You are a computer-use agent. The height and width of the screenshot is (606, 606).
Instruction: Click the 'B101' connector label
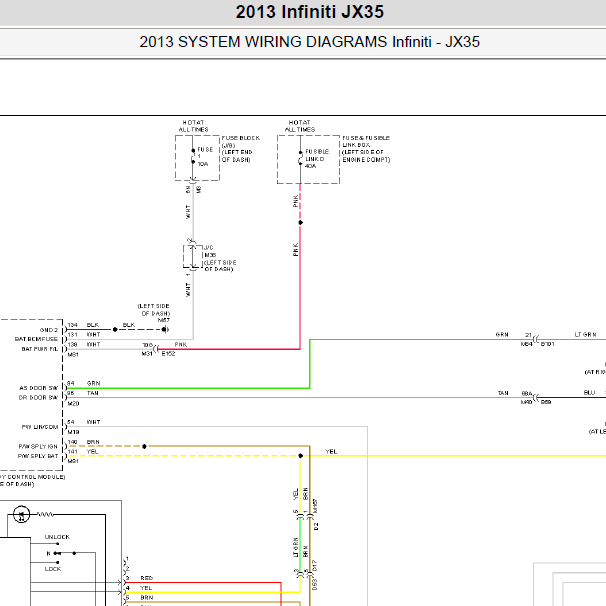tap(547, 344)
